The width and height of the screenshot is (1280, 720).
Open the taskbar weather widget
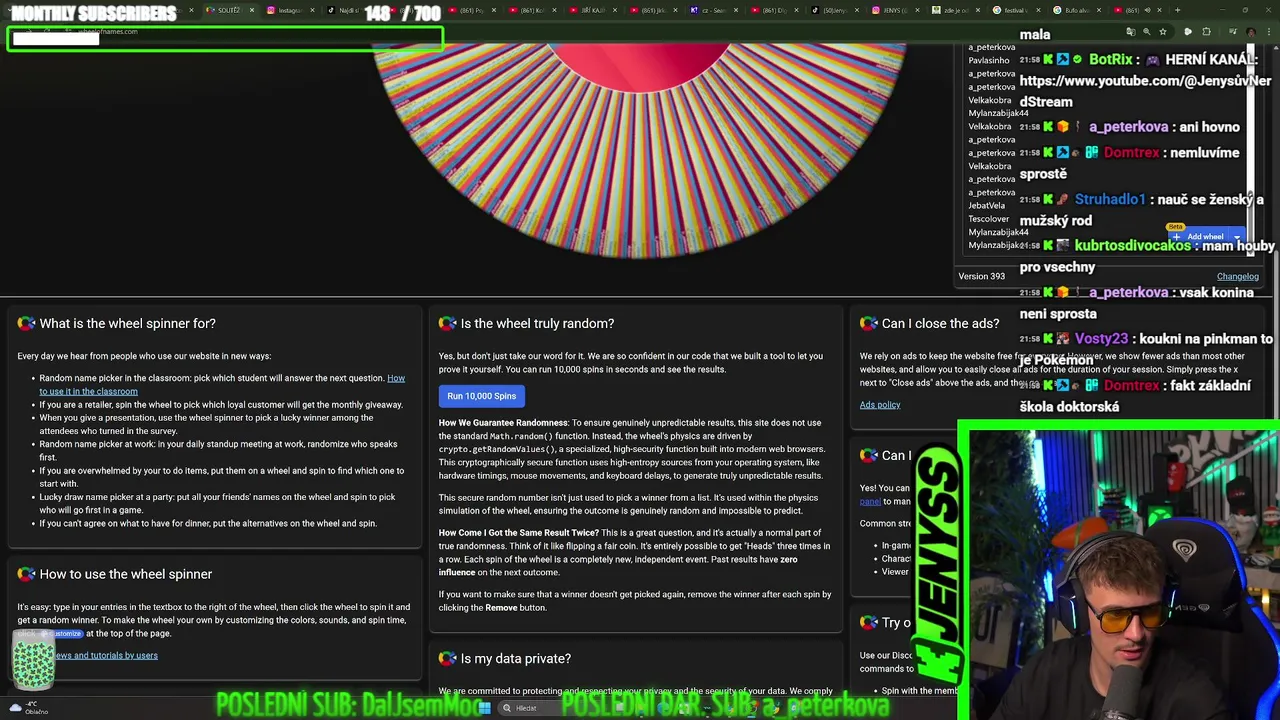[30, 708]
